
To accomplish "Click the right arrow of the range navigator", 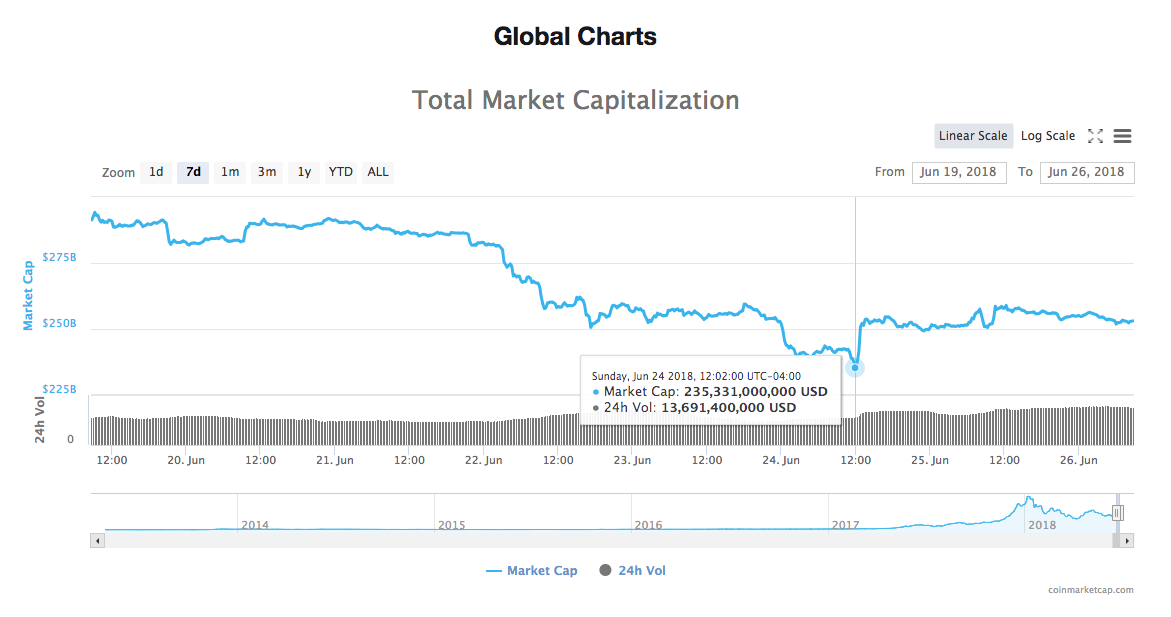I will click(x=1125, y=540).
